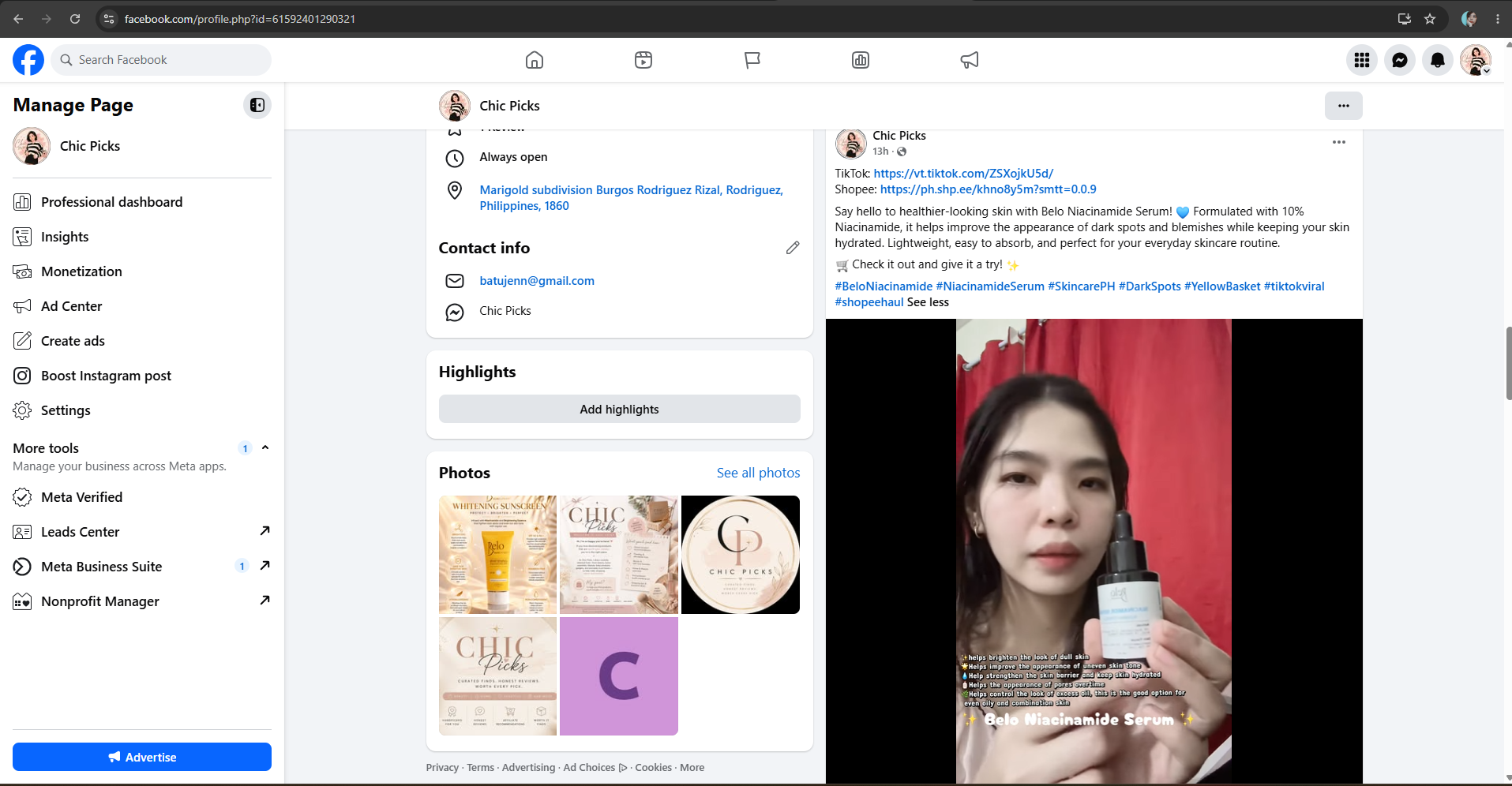Play the Belo Niacinamide Serum video
Viewport: 1512px width, 786px height.
[1094, 551]
